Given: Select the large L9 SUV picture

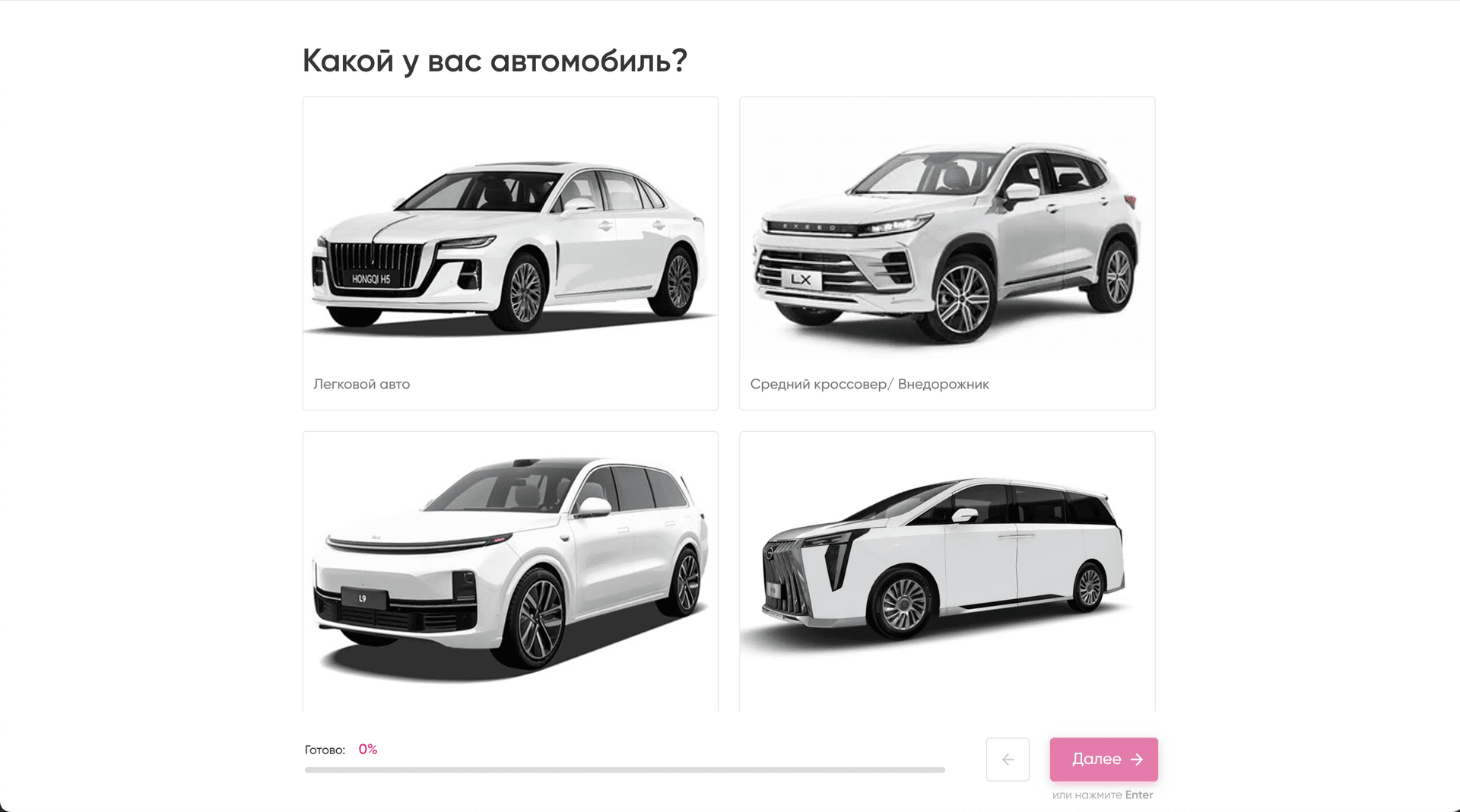Looking at the screenshot, I should (510, 569).
